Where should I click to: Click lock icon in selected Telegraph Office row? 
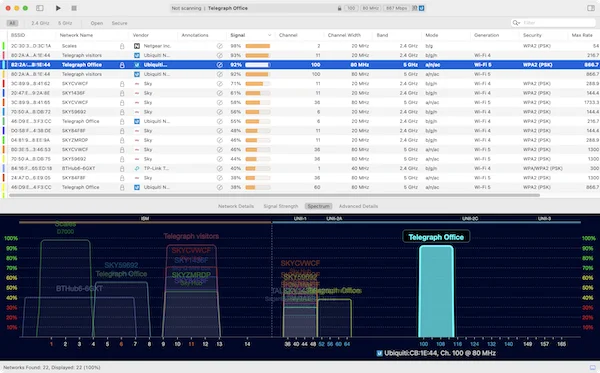122,65
